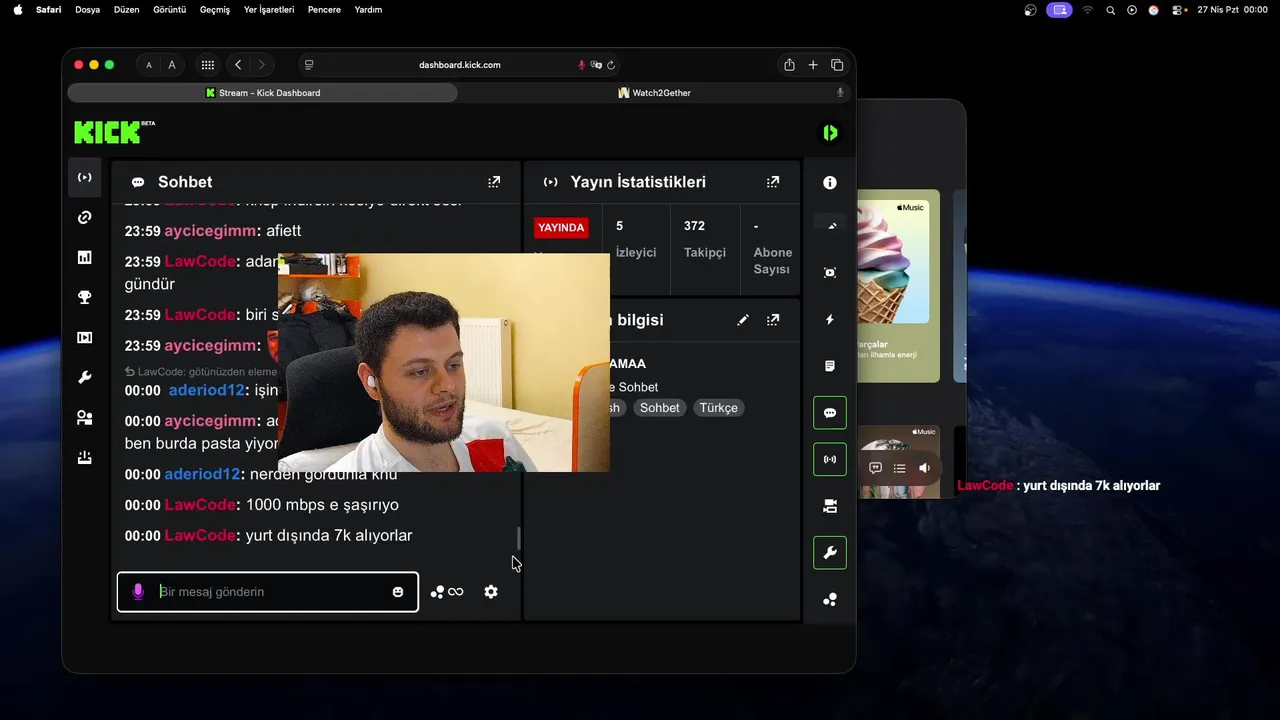
Task: Click the dashboard.kick.com address bar
Action: click(x=460, y=65)
